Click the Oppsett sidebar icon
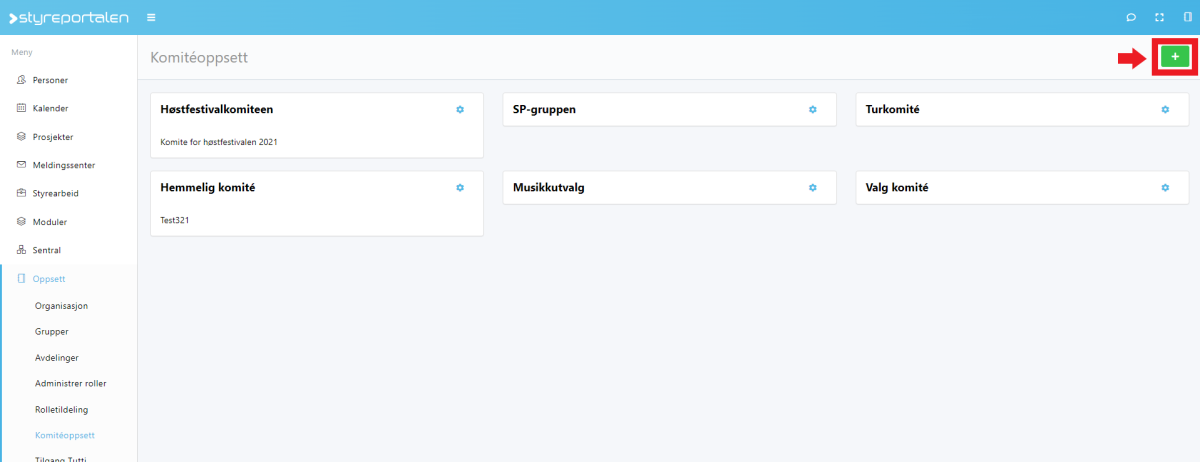 22,278
